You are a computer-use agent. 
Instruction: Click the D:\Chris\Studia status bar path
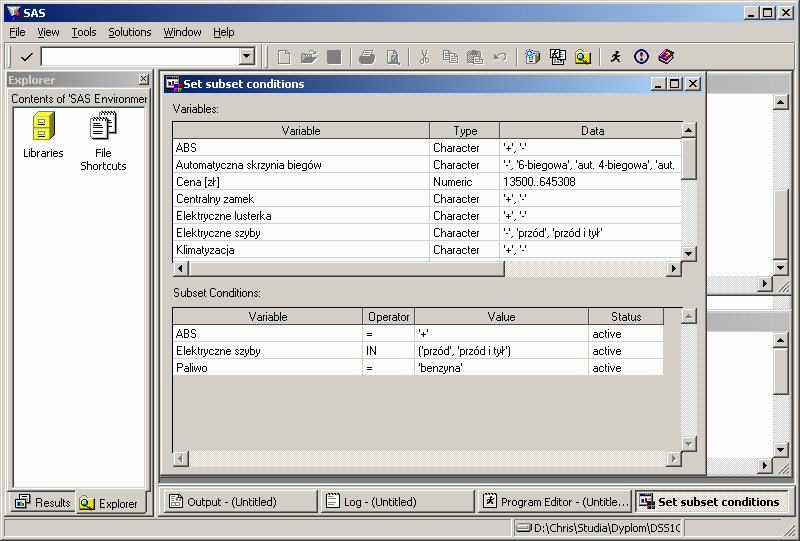coord(598,527)
